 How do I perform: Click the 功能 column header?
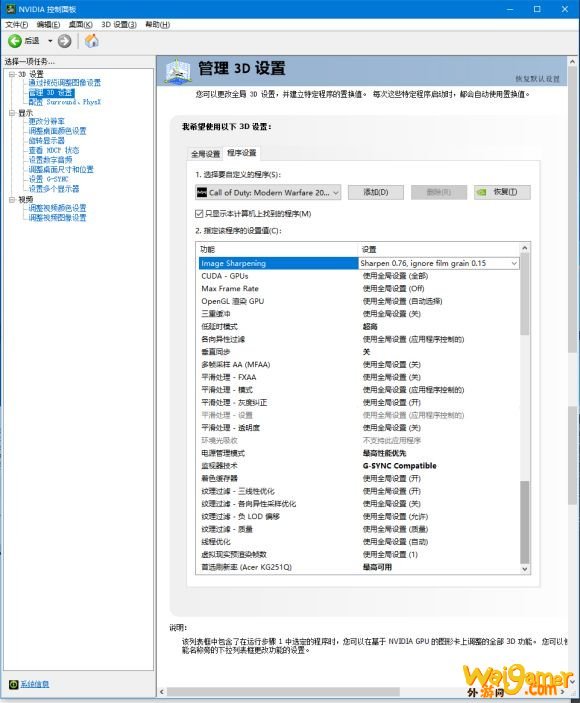point(278,249)
